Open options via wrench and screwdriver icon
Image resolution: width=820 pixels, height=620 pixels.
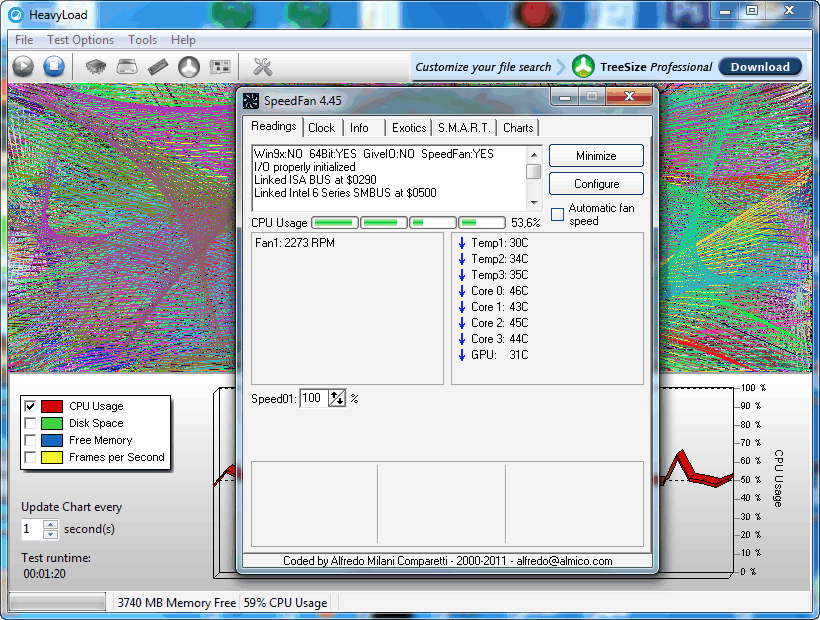(x=263, y=67)
